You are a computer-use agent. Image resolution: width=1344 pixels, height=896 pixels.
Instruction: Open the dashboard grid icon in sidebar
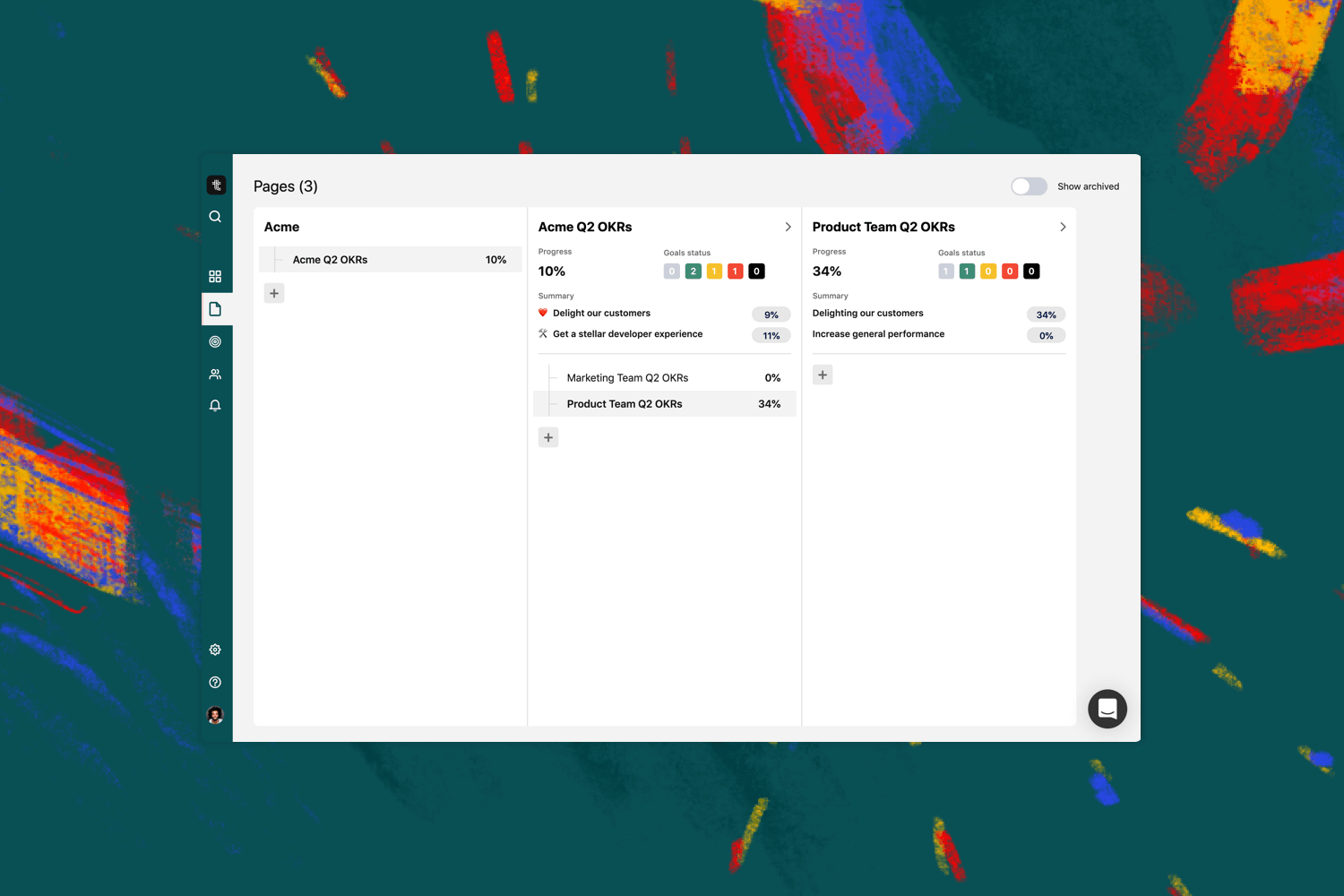[x=215, y=277]
